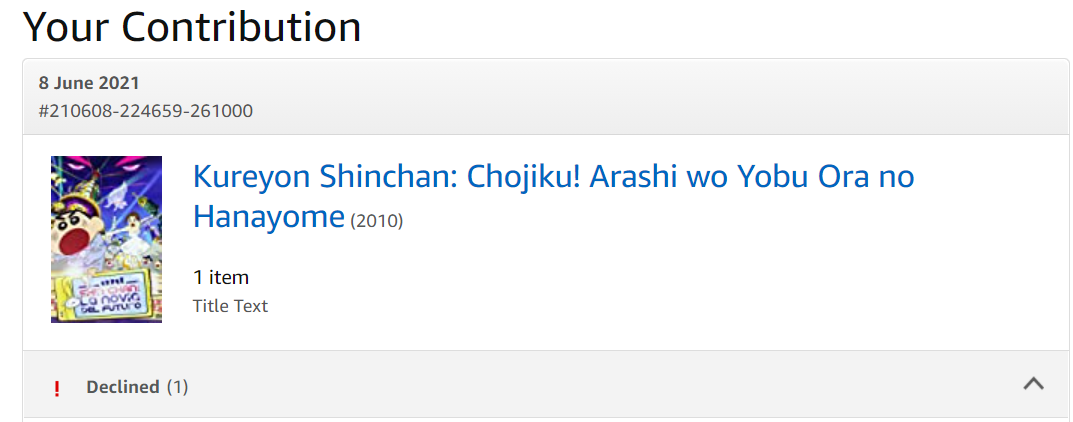Click the "Your Contribution" page heading
1073x422 pixels.
pos(192,26)
